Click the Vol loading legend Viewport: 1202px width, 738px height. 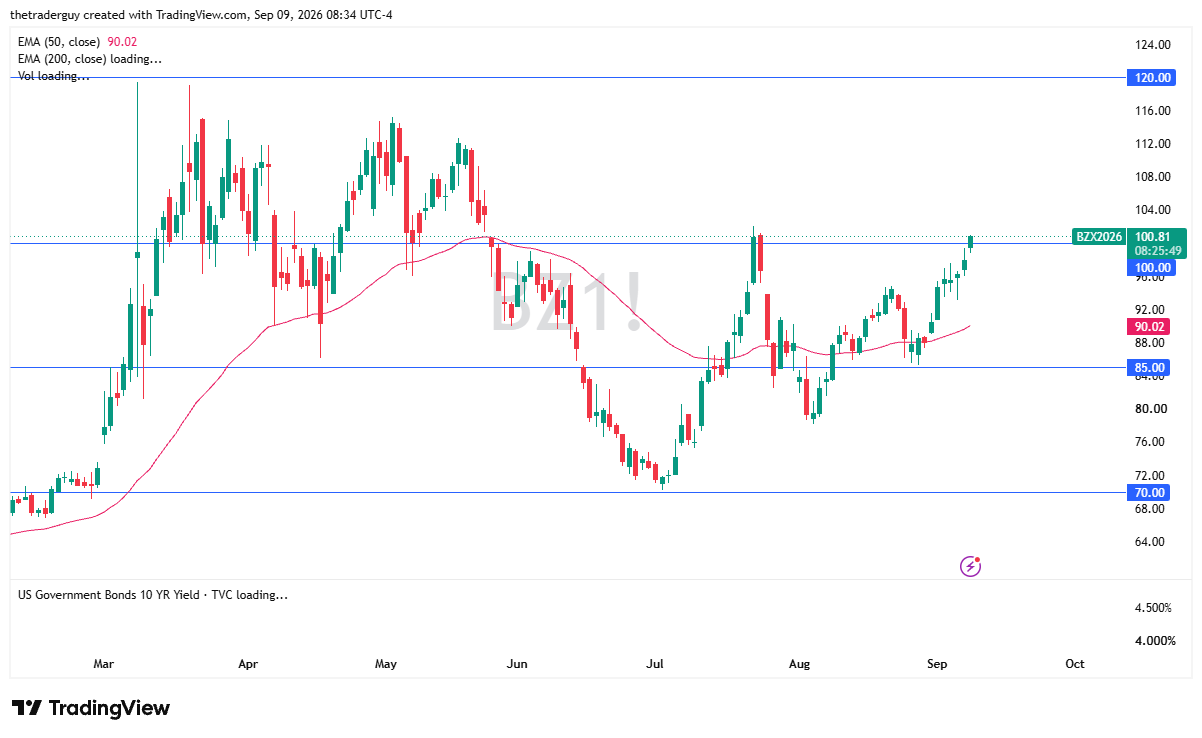click(54, 76)
